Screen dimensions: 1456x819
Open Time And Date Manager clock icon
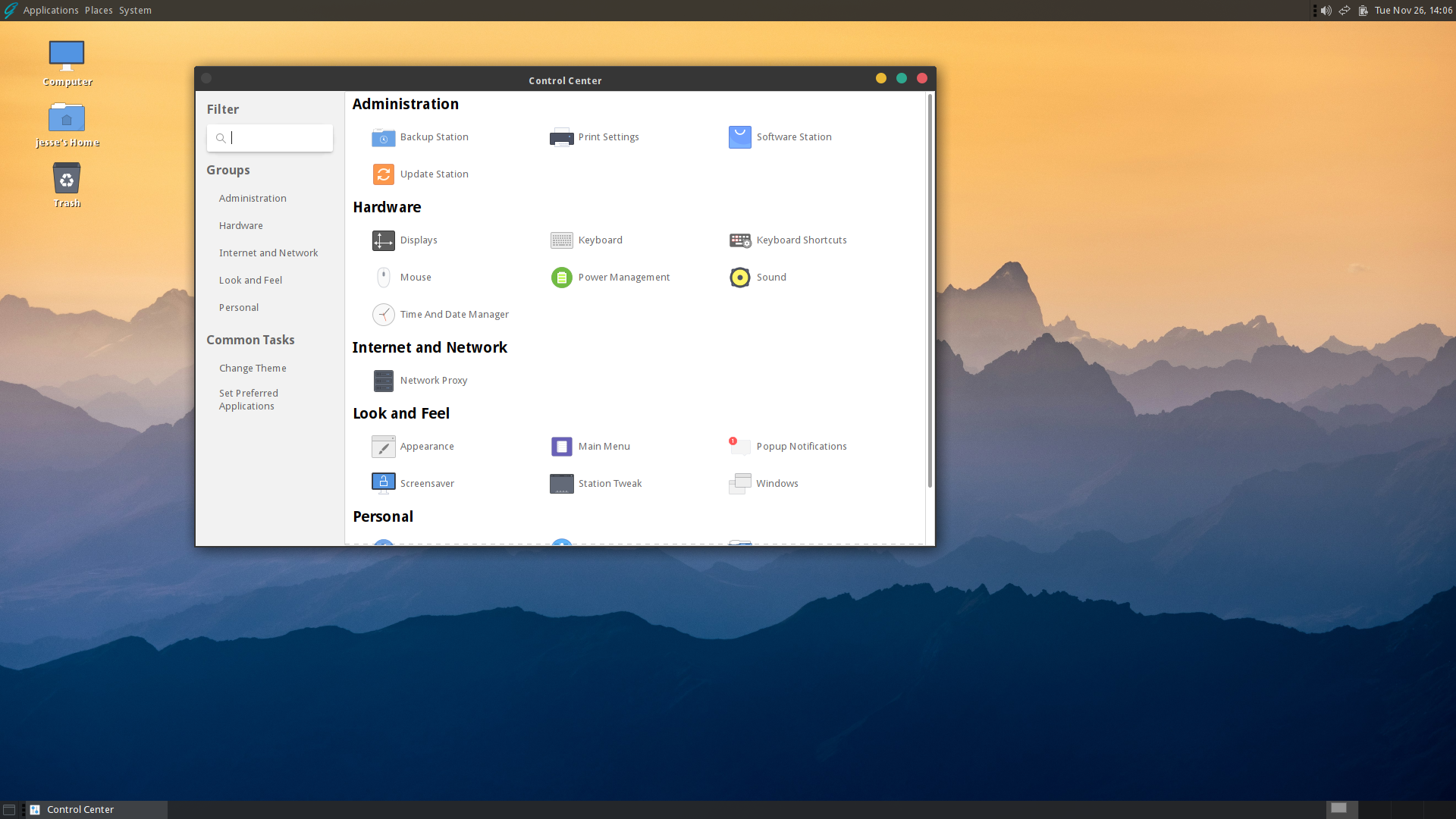point(383,315)
